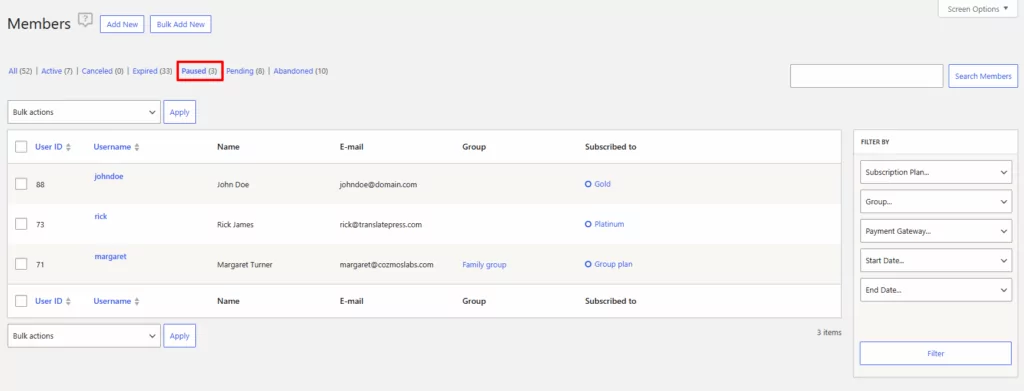Click the rick@translatepress.com email cell

(381, 225)
